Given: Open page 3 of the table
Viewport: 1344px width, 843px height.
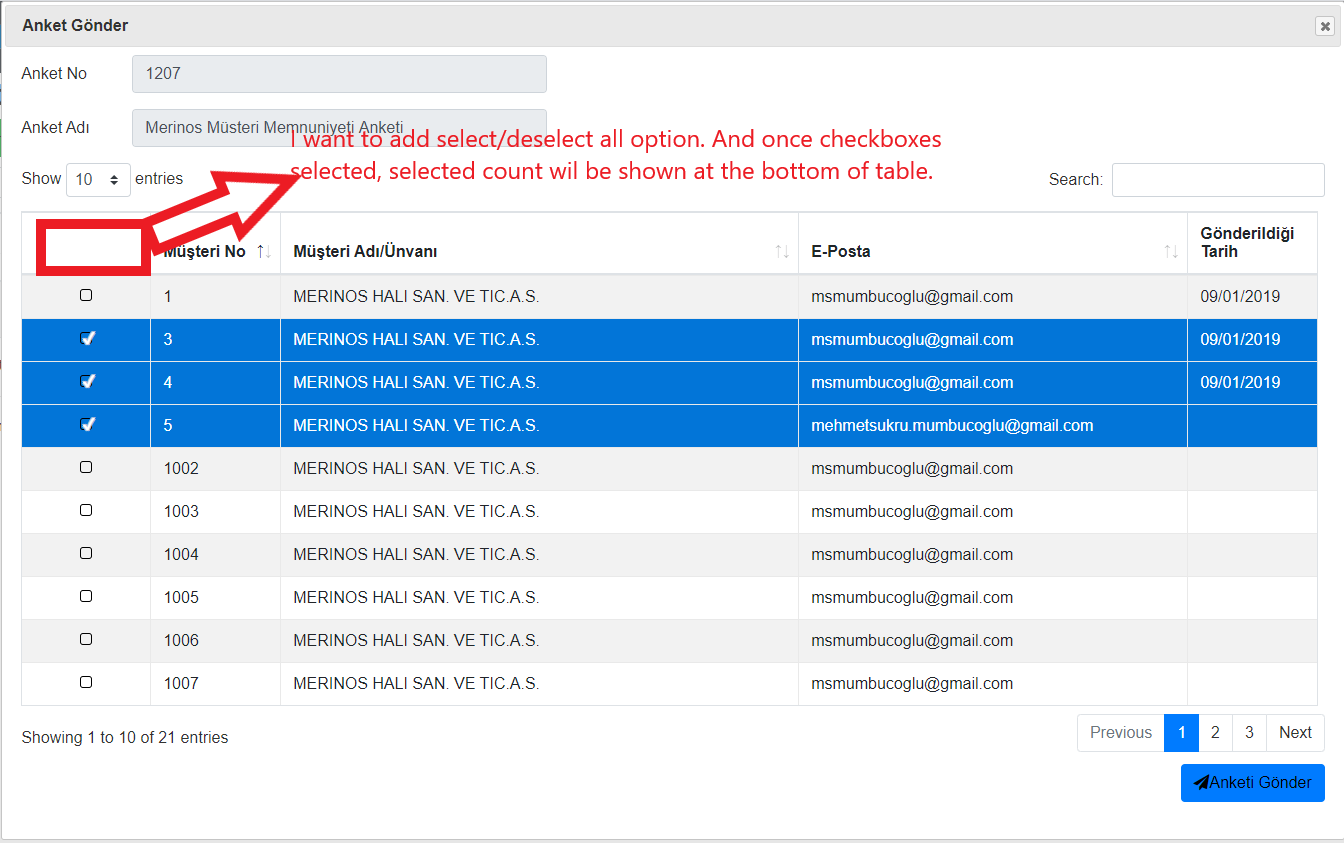Looking at the screenshot, I should click(1249, 733).
